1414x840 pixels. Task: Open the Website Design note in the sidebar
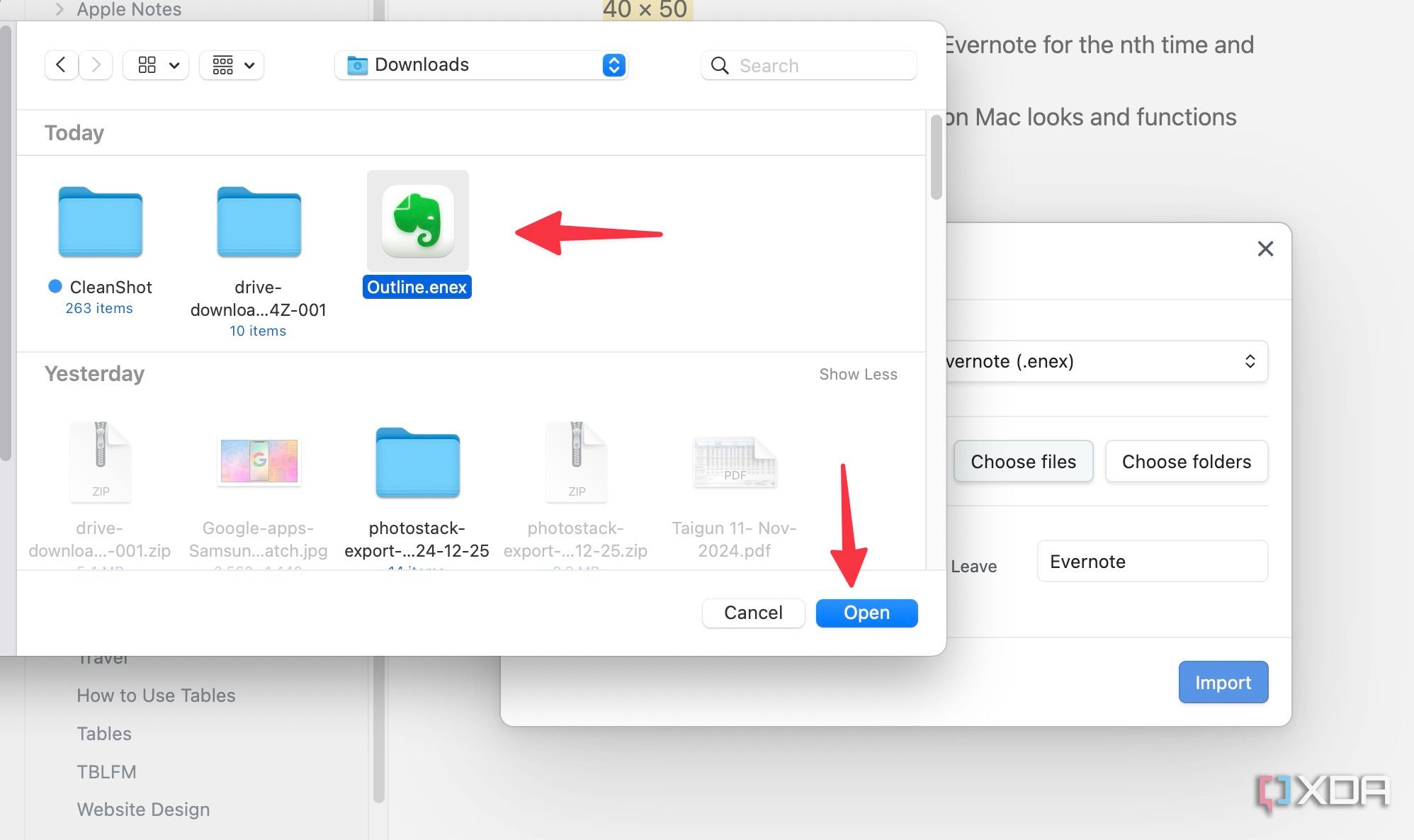pos(143,810)
